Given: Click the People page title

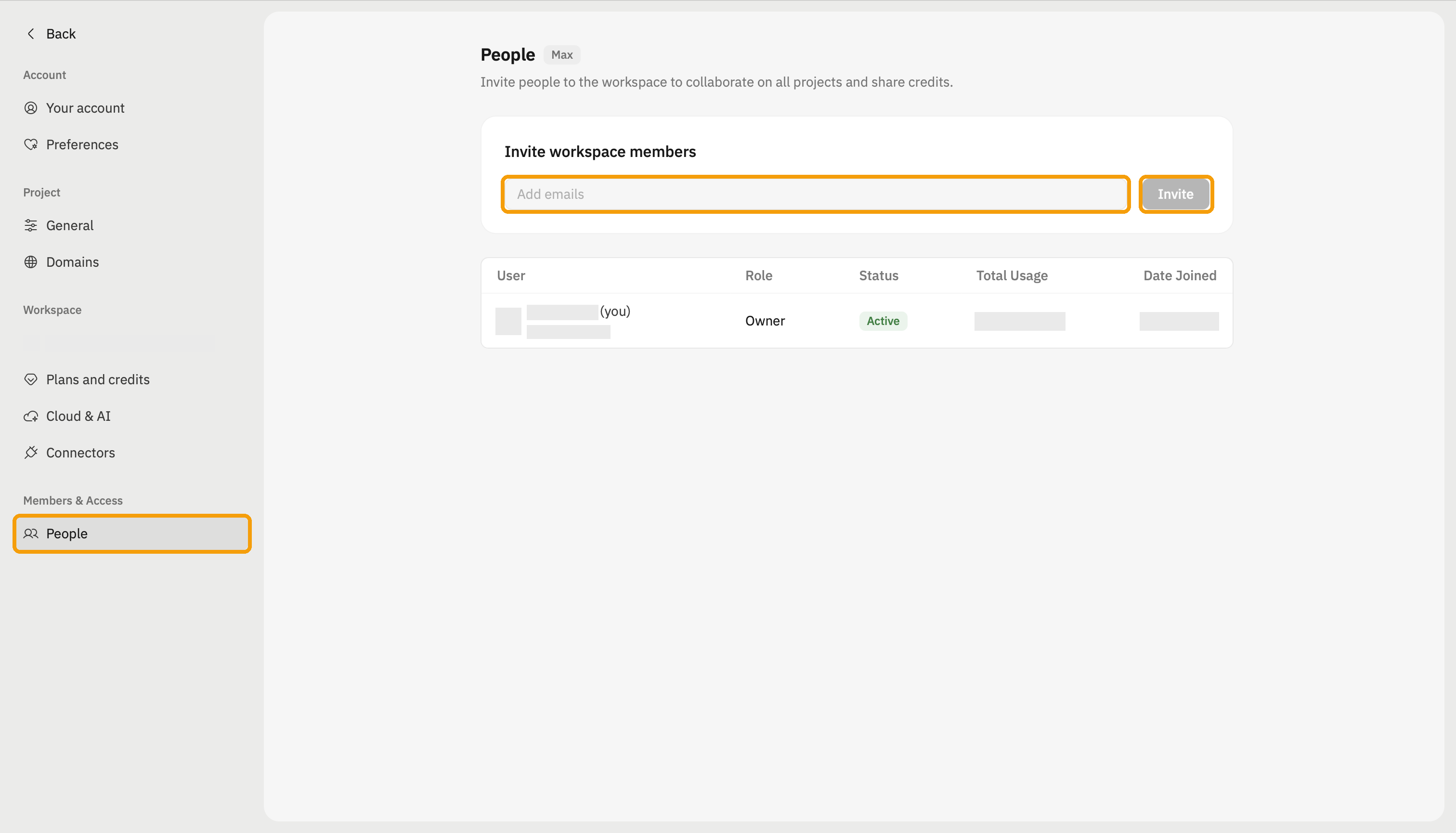Looking at the screenshot, I should pyautogui.click(x=507, y=55).
